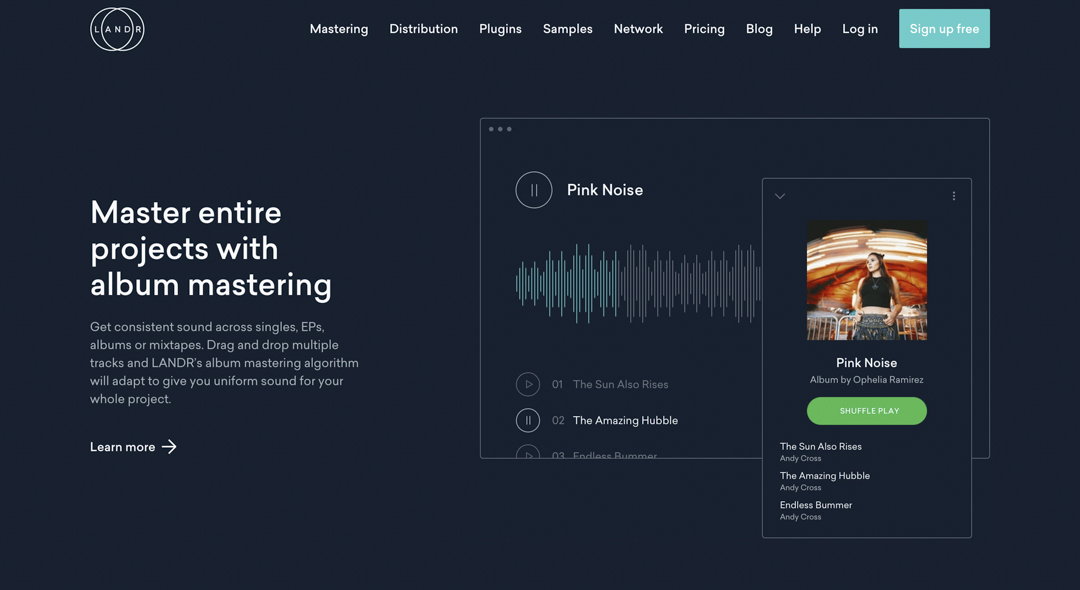Click Log in
1080x590 pixels.
click(860, 29)
